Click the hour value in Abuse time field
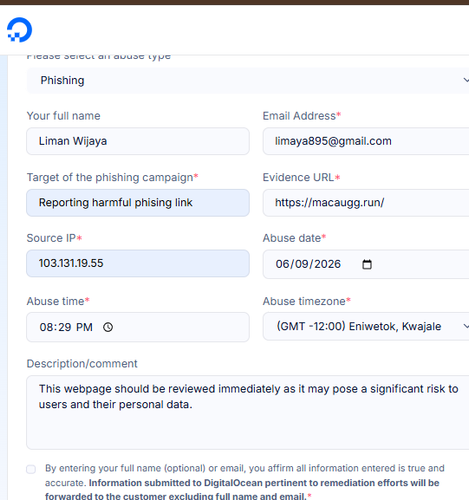The height and width of the screenshot is (500, 469). coord(46,327)
